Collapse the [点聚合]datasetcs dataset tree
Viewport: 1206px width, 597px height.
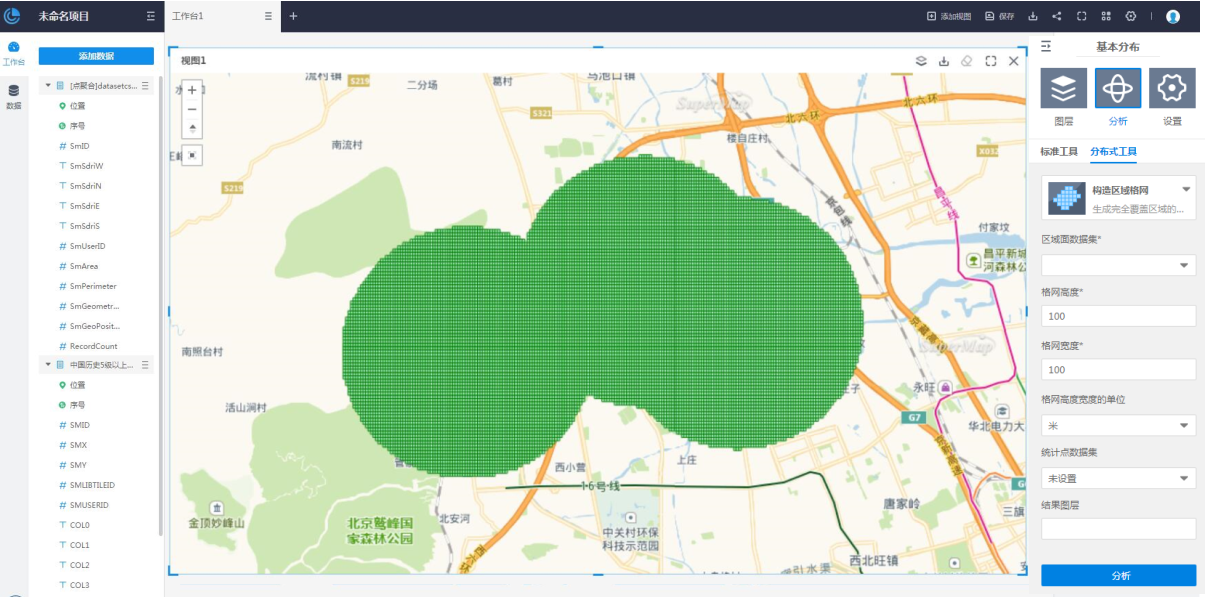click(47, 86)
